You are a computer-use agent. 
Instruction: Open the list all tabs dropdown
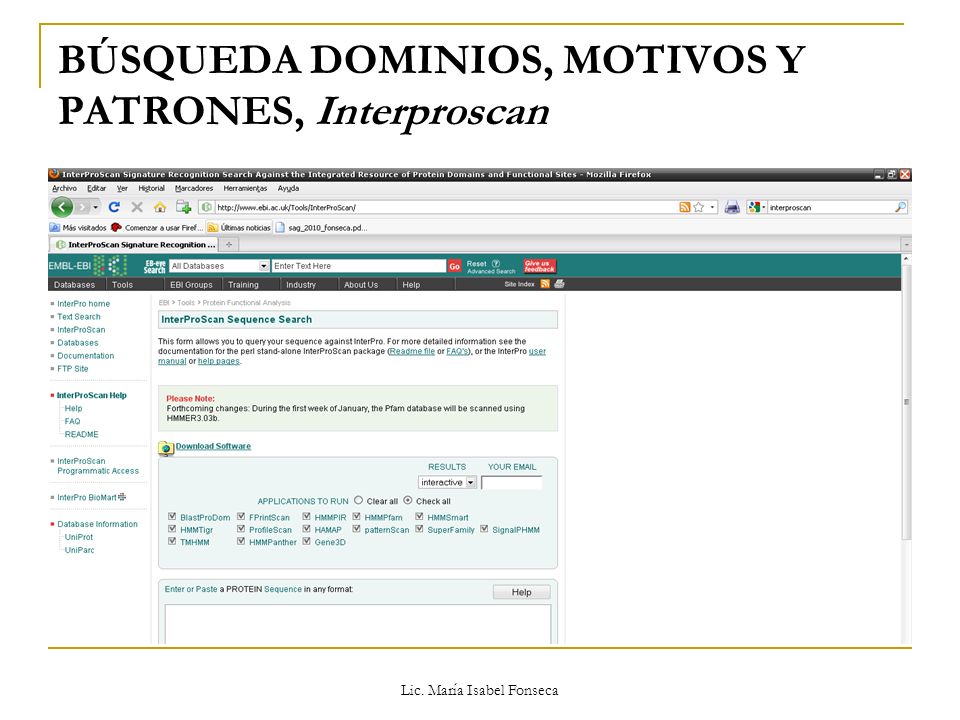click(906, 244)
